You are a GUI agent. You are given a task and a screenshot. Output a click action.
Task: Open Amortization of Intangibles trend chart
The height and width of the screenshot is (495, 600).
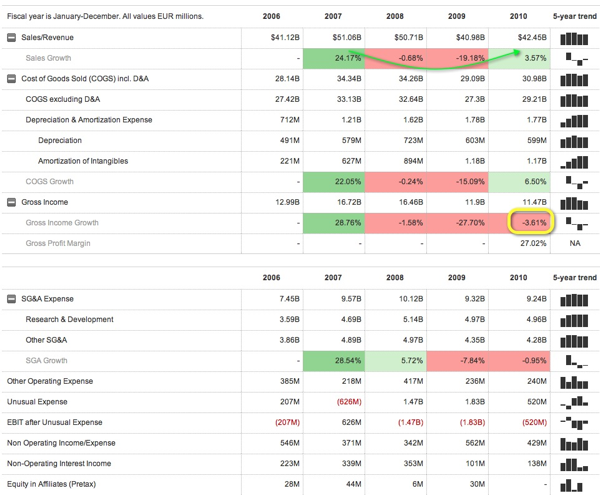point(574,162)
